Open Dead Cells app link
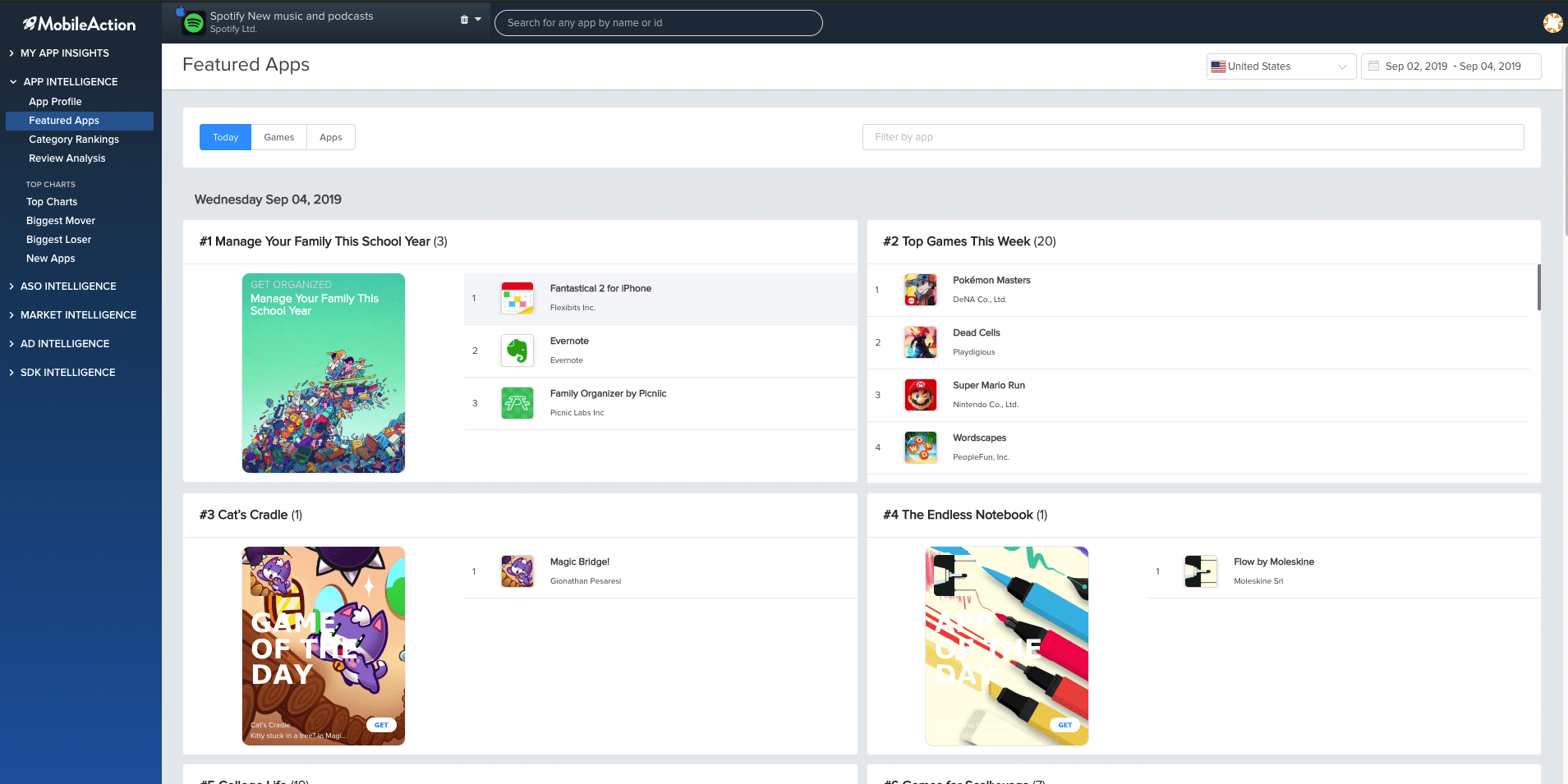 (977, 332)
